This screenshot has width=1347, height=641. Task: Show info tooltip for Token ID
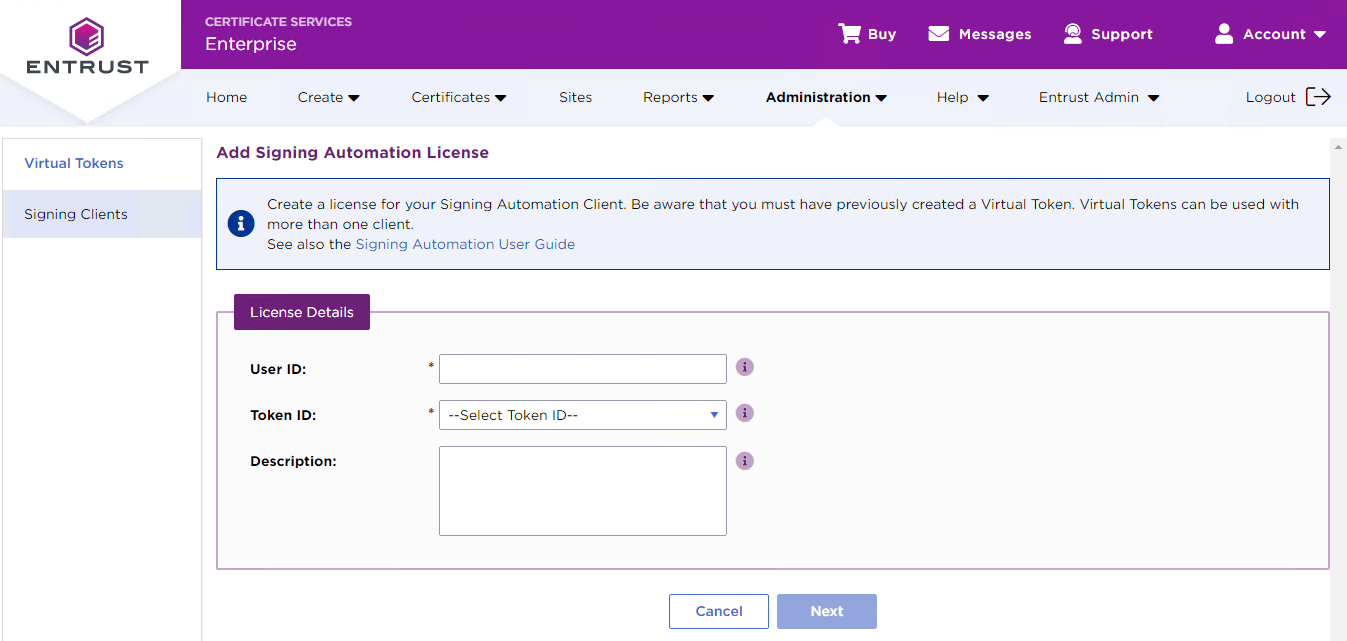745,413
